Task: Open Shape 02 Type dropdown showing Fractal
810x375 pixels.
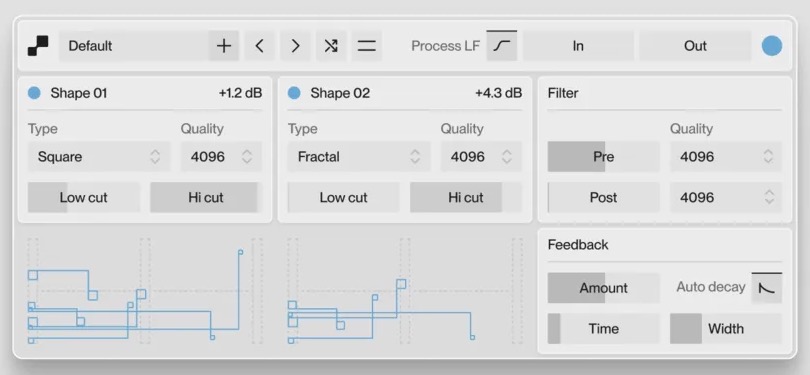Action: click(x=359, y=157)
